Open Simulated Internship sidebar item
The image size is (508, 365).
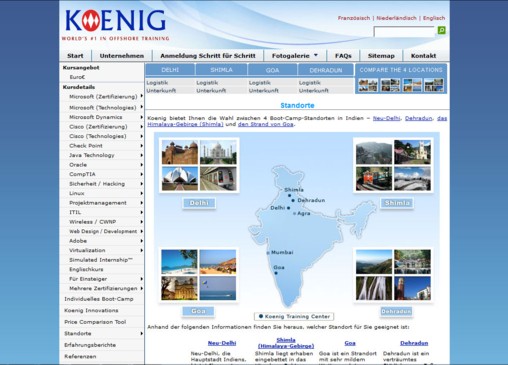click(101, 260)
